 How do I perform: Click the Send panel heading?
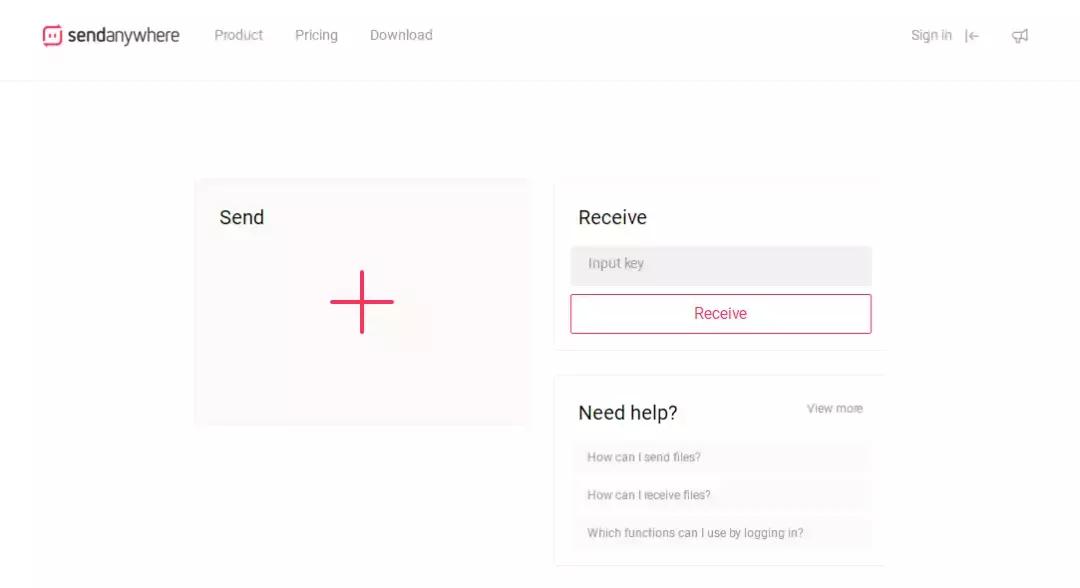[242, 217]
